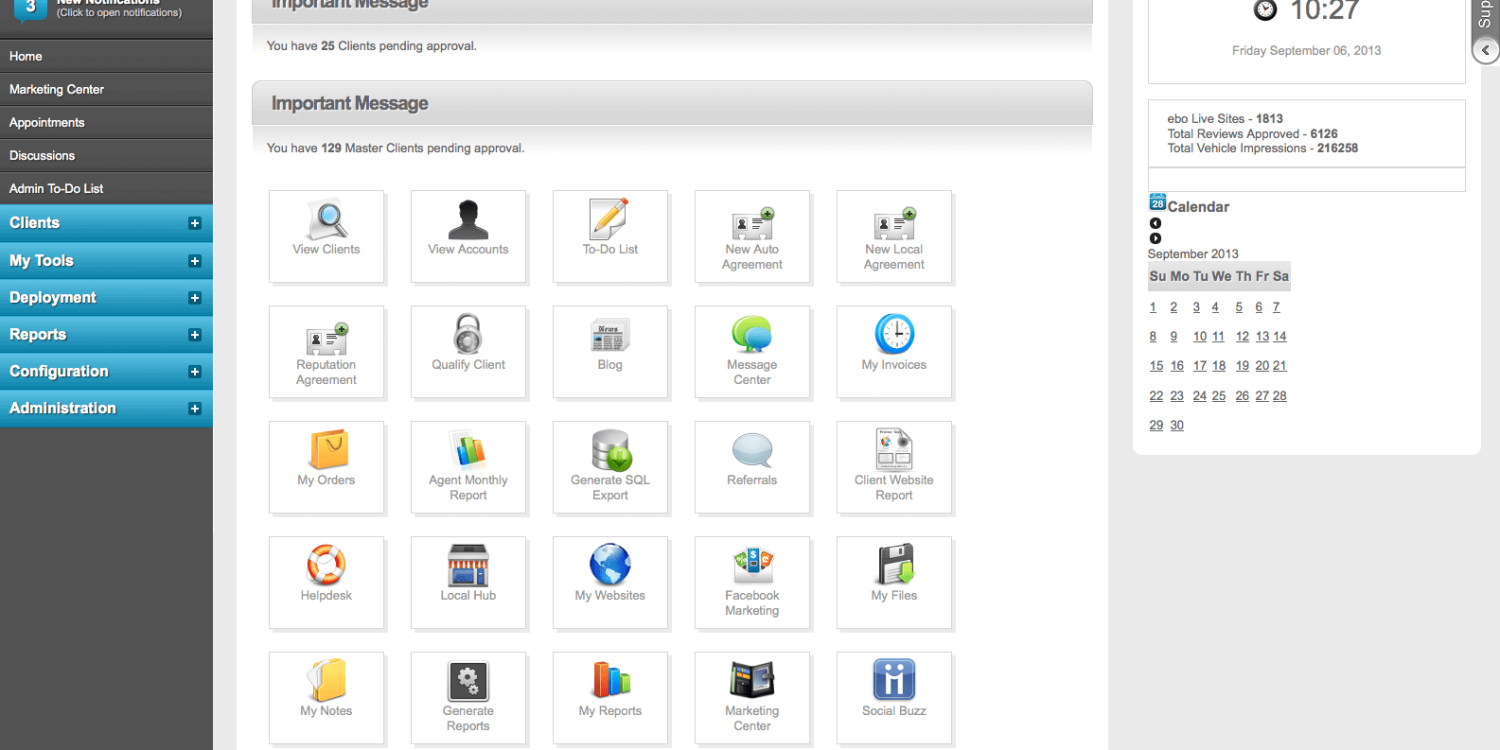Select September 10 in calendar
1500x750 pixels.
click(x=1200, y=337)
